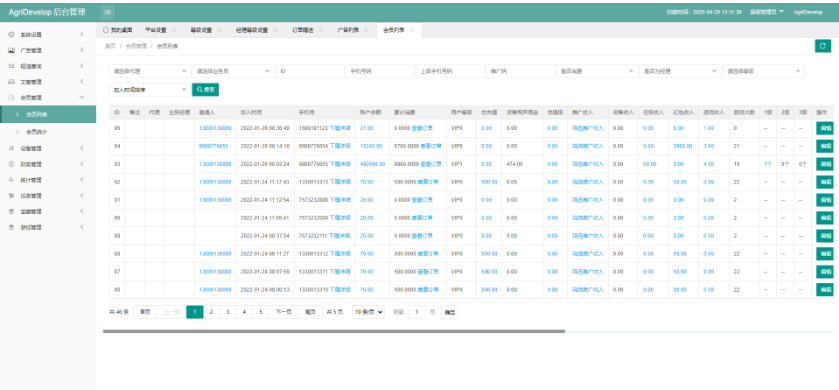Click the 会员管理 breadcrumb
Viewport: 839px width, 390px height.
[136, 47]
